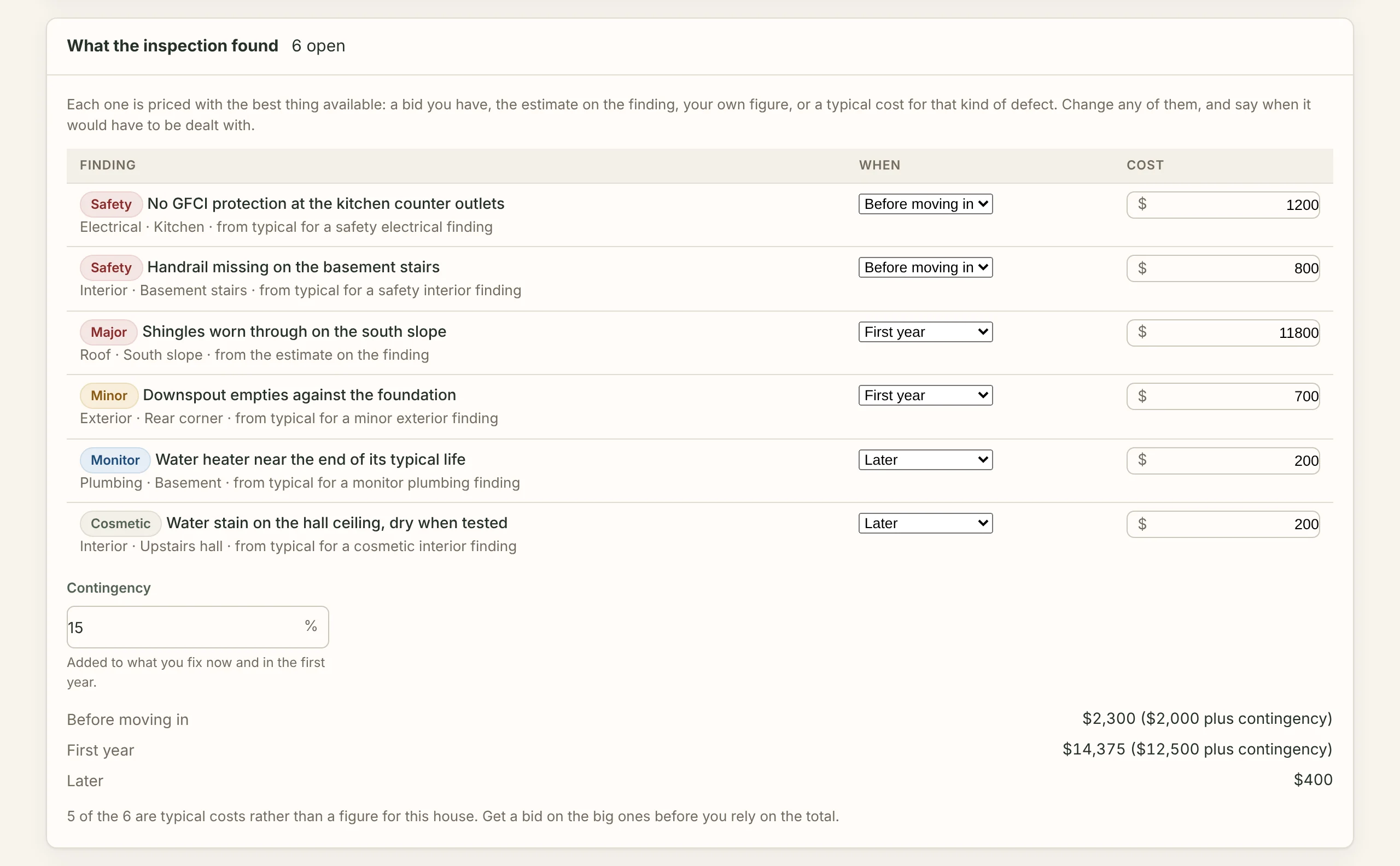The width and height of the screenshot is (1400, 866).
Task: Edit the 200 cost for the hall ceiling stain
Action: (x=1223, y=525)
